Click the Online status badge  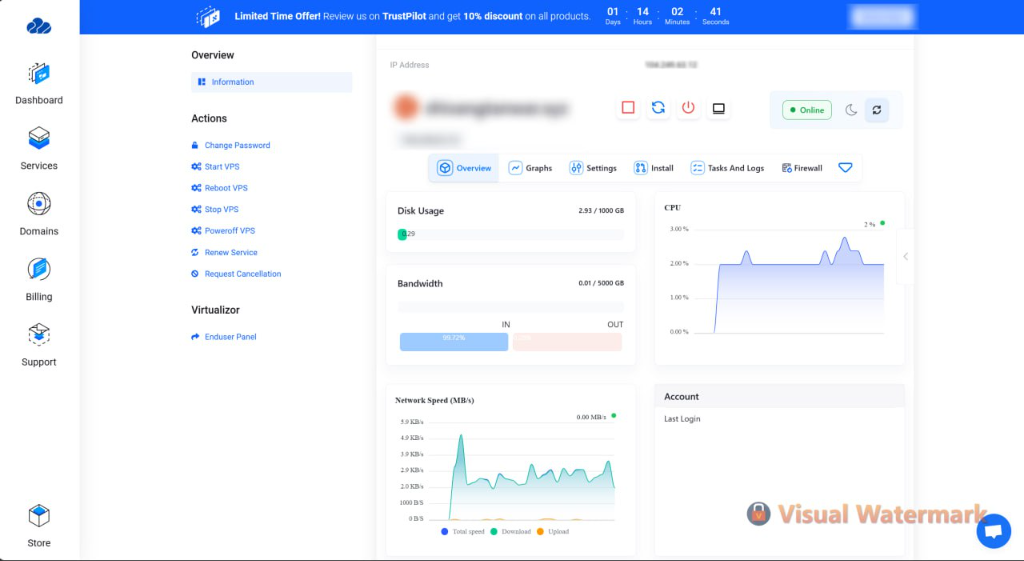807,110
